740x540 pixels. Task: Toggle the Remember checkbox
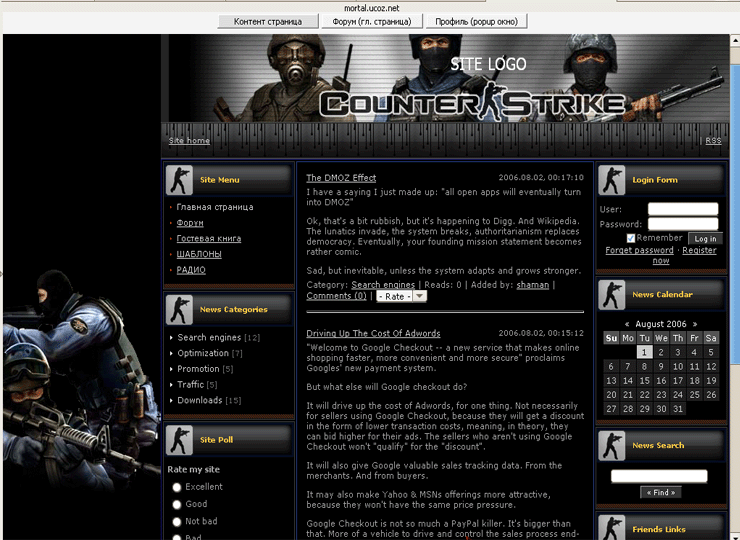click(x=631, y=238)
